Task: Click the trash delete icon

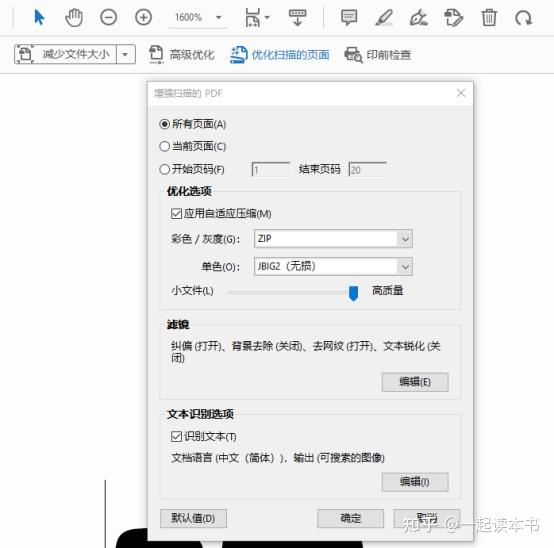Action: pos(489,17)
